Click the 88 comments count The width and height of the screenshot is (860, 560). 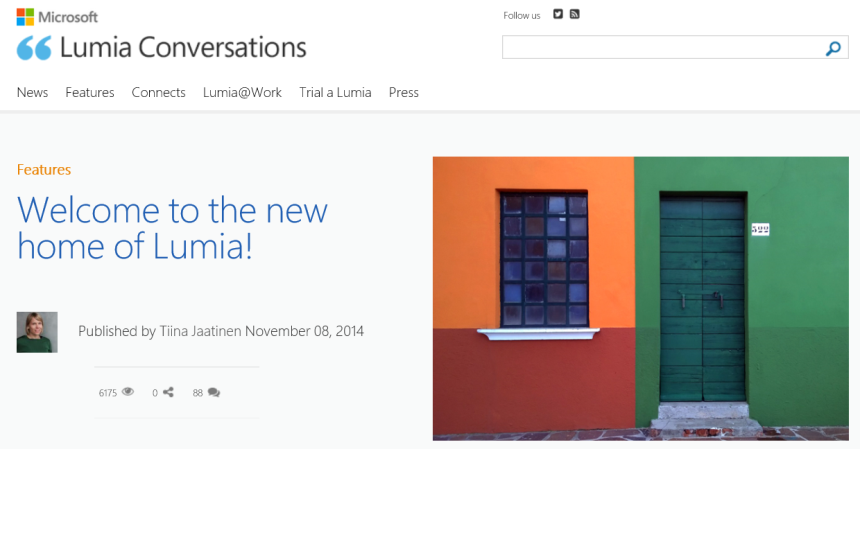[x=197, y=393]
